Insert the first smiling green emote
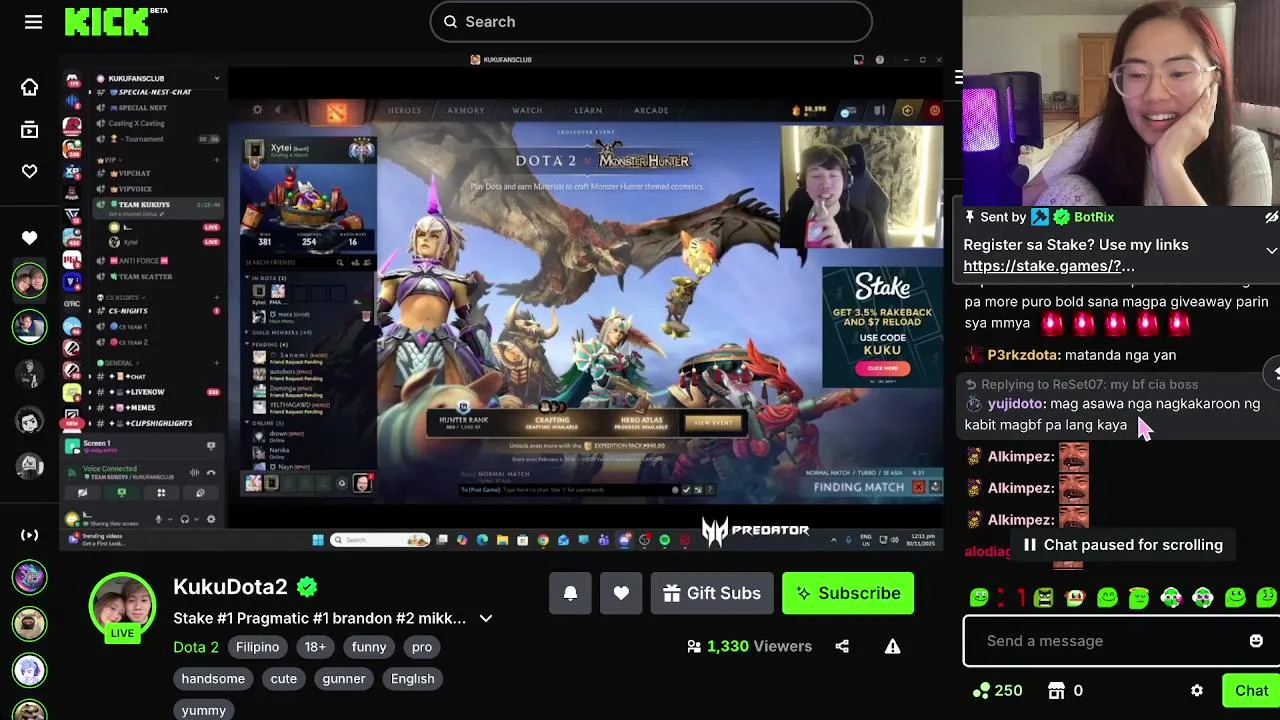The image size is (1280, 720). 979,597
